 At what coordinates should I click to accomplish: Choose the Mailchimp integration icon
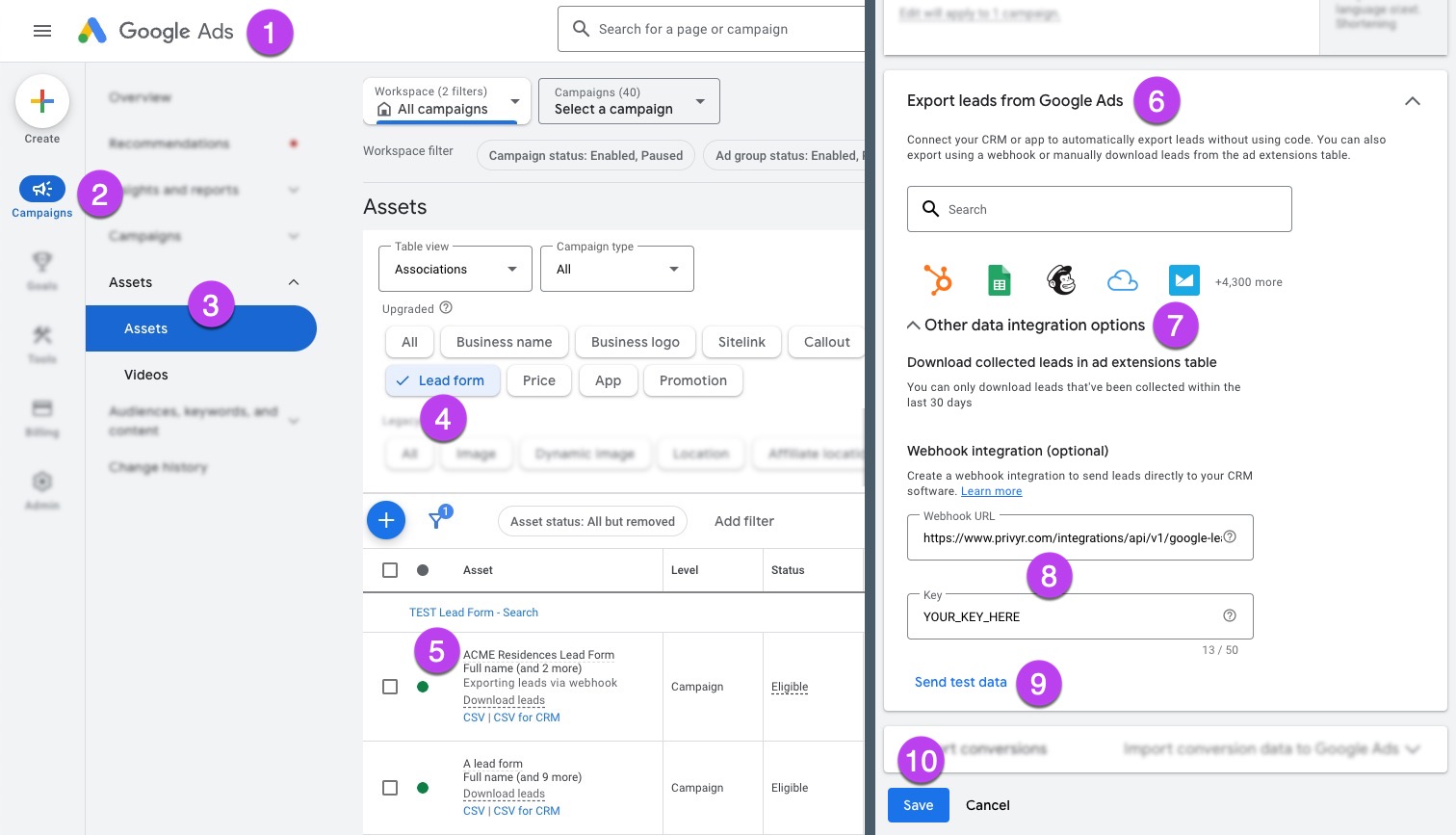(1060, 280)
